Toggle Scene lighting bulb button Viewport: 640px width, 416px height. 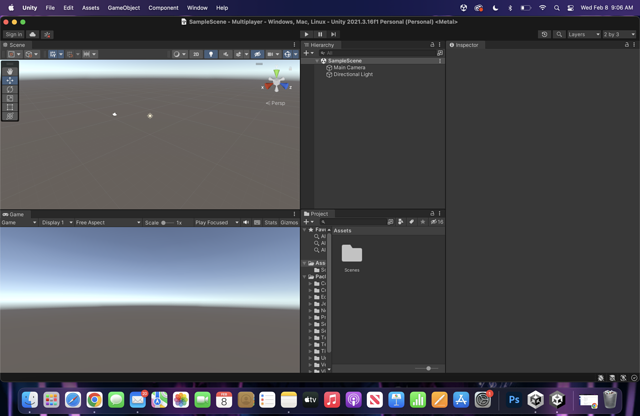pyautogui.click(x=211, y=54)
